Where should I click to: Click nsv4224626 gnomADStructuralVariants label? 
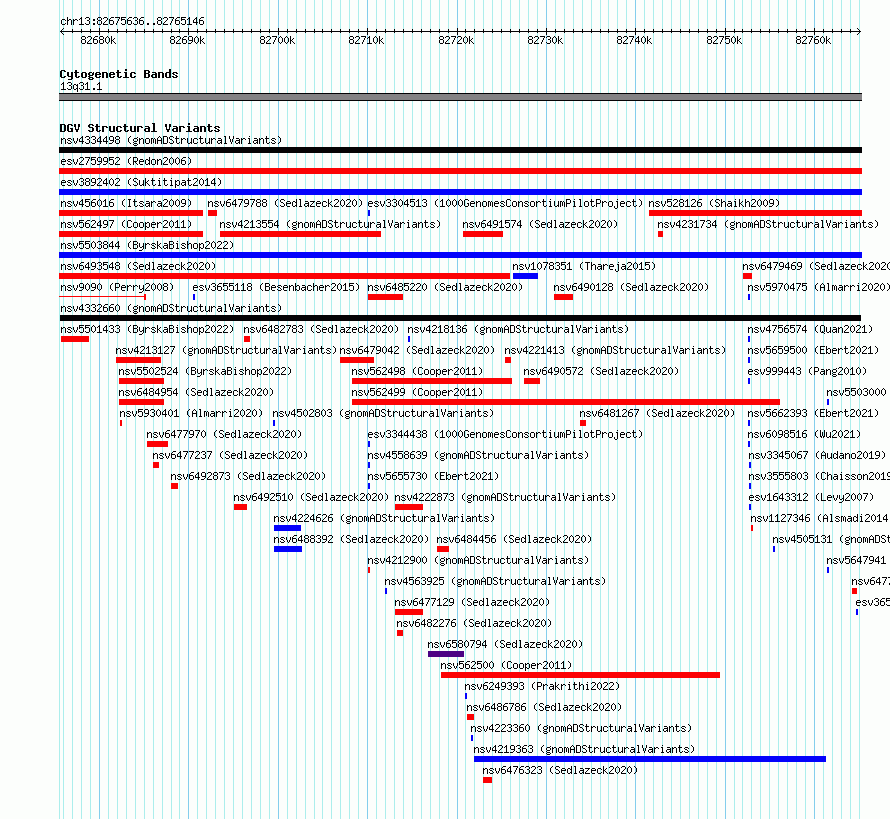(x=384, y=518)
